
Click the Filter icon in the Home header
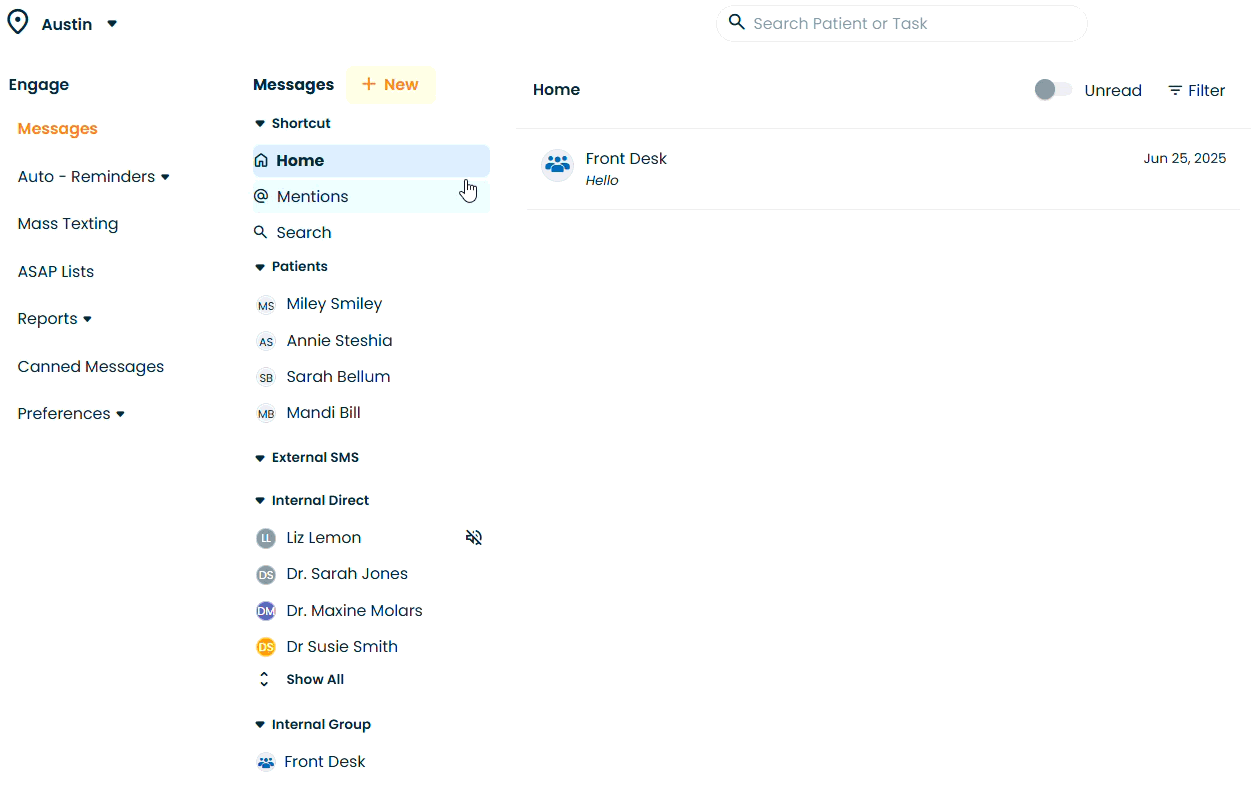click(1175, 91)
